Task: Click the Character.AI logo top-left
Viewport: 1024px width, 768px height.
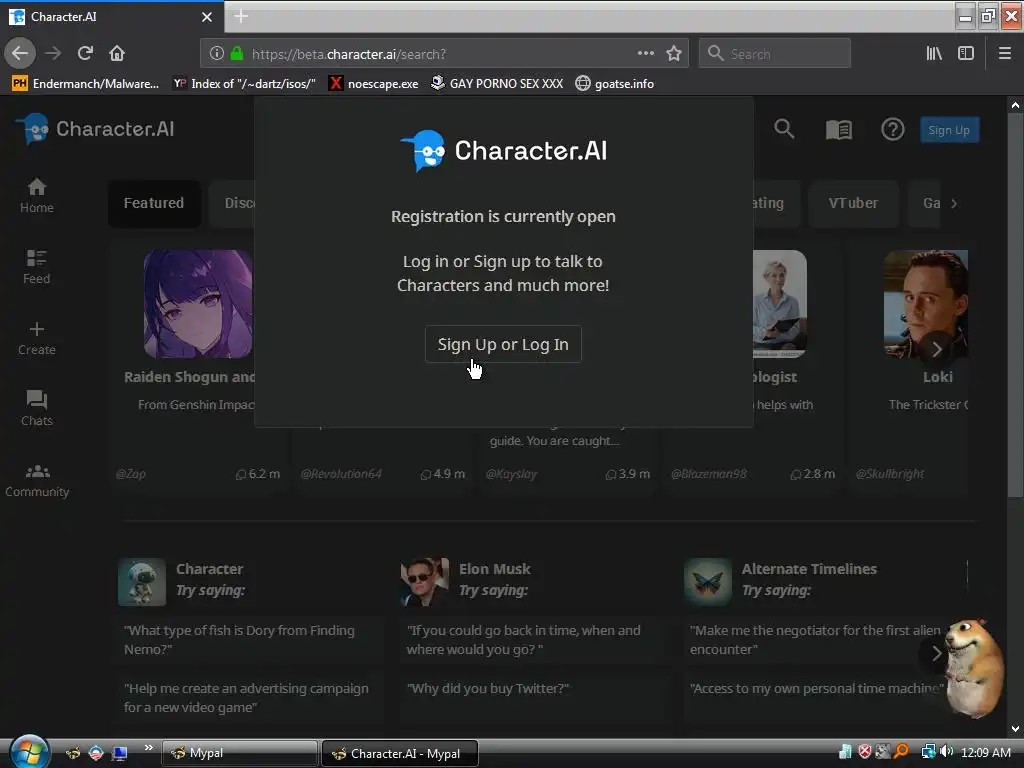Action: pos(95,129)
